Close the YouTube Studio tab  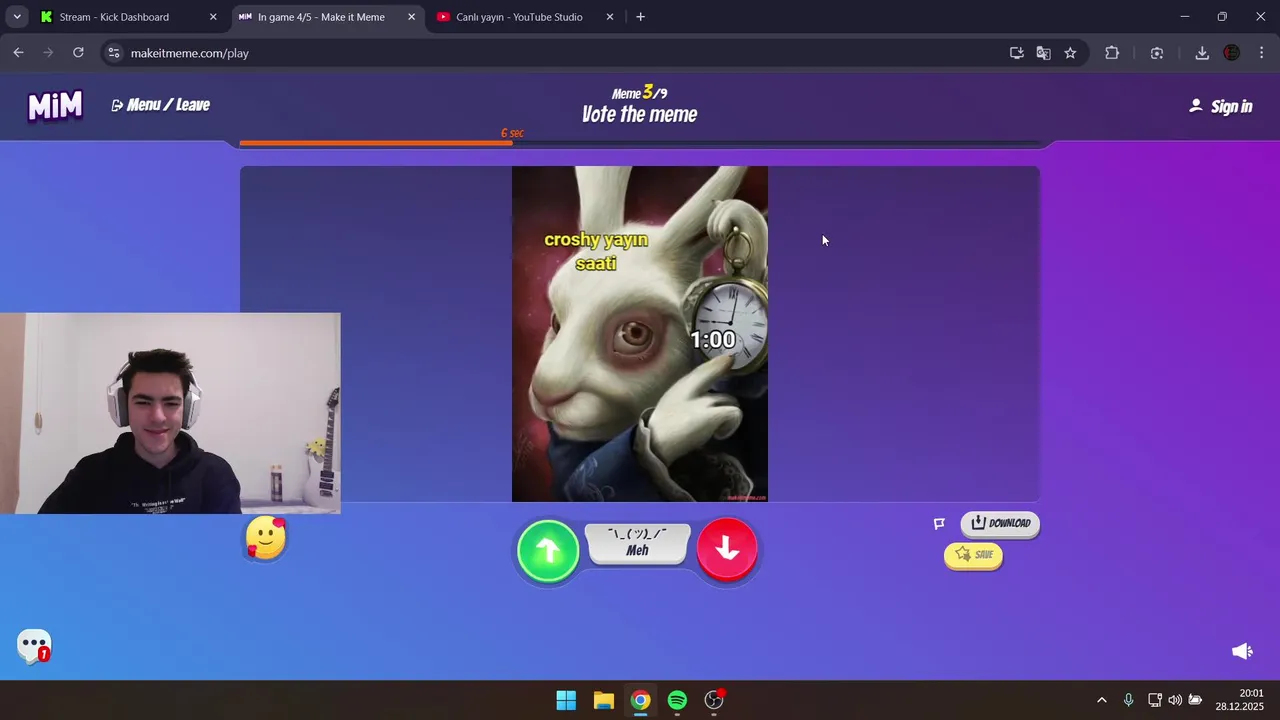610,17
